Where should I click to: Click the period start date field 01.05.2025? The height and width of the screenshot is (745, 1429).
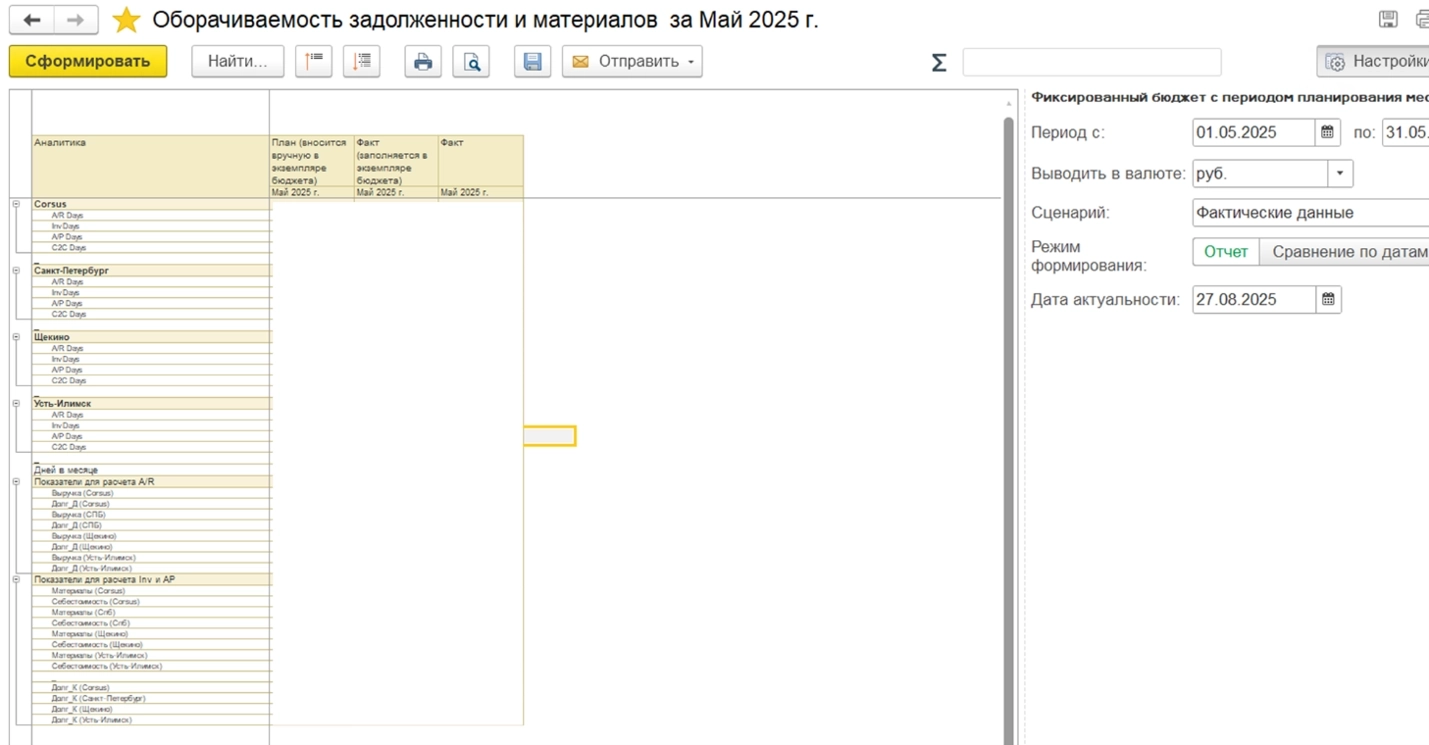1254,132
